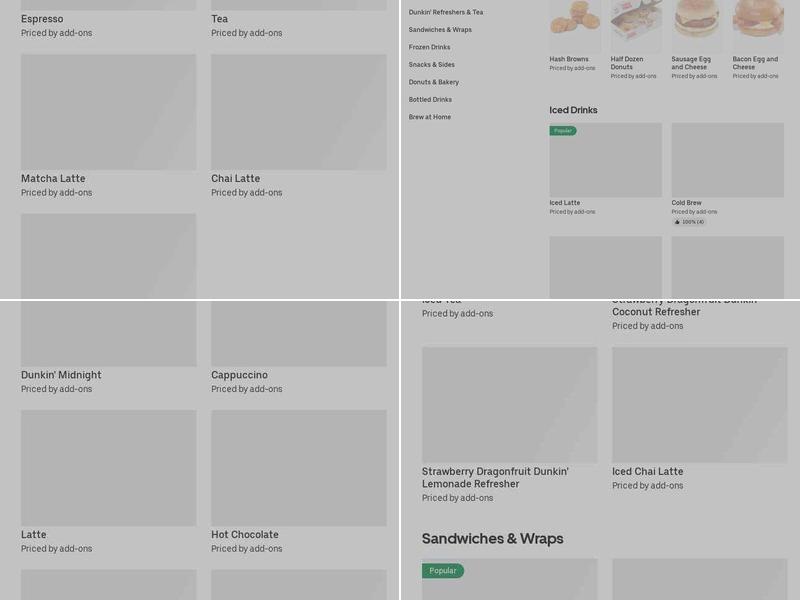This screenshot has height=600, width=800.
Task: Open Donuts & Bakery category
Action: point(433,82)
